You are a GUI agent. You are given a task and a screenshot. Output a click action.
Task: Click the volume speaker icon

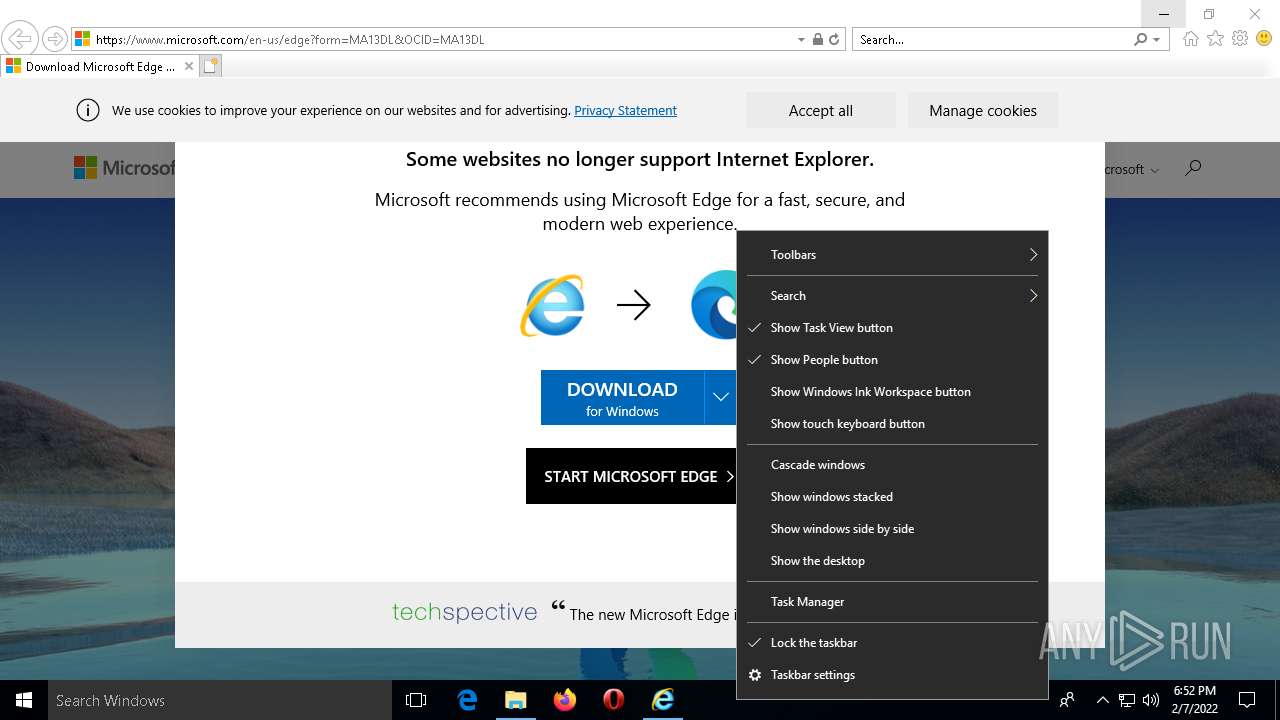1151,700
